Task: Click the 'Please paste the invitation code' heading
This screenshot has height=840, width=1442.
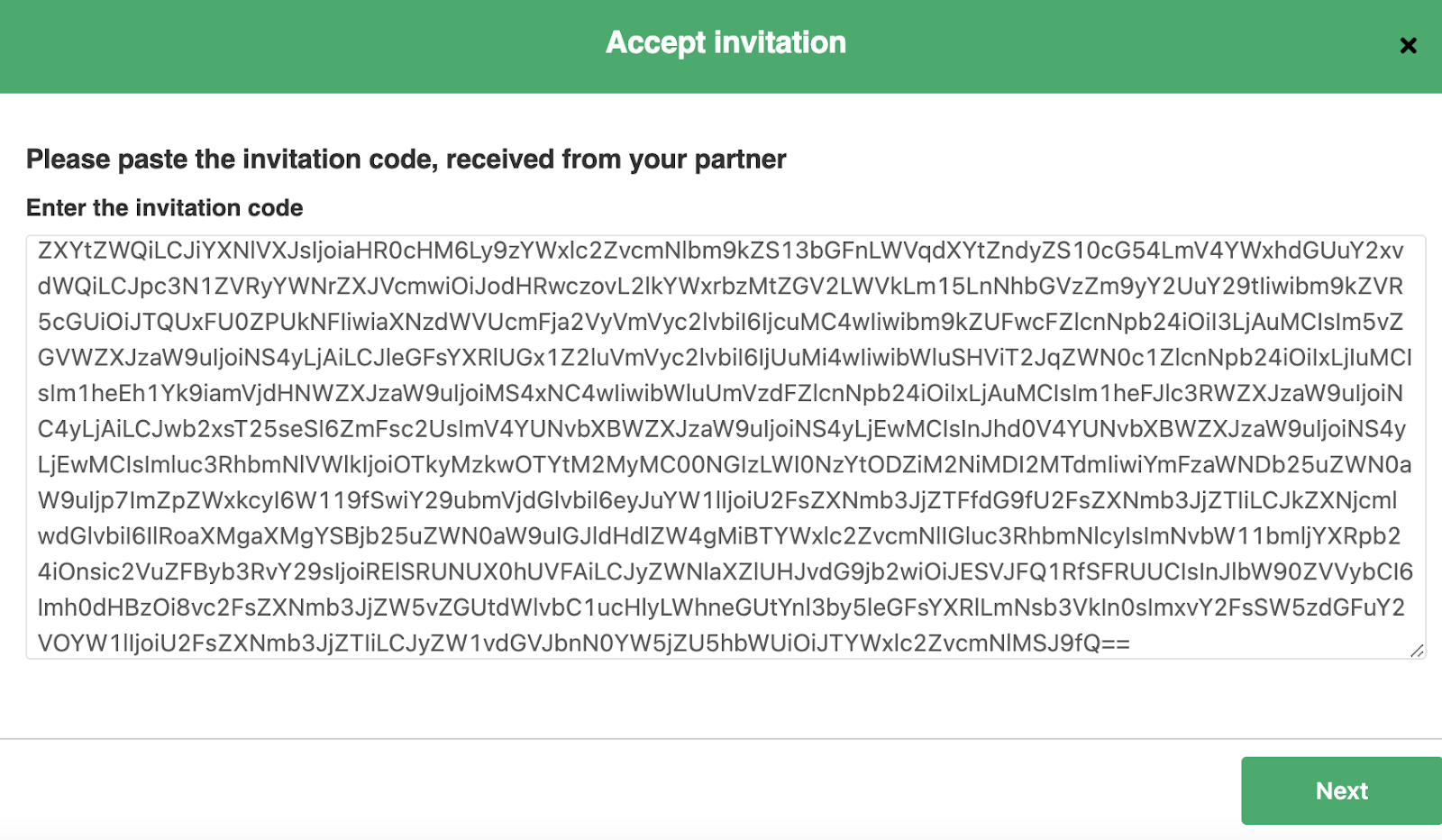Action: pyautogui.click(x=406, y=160)
